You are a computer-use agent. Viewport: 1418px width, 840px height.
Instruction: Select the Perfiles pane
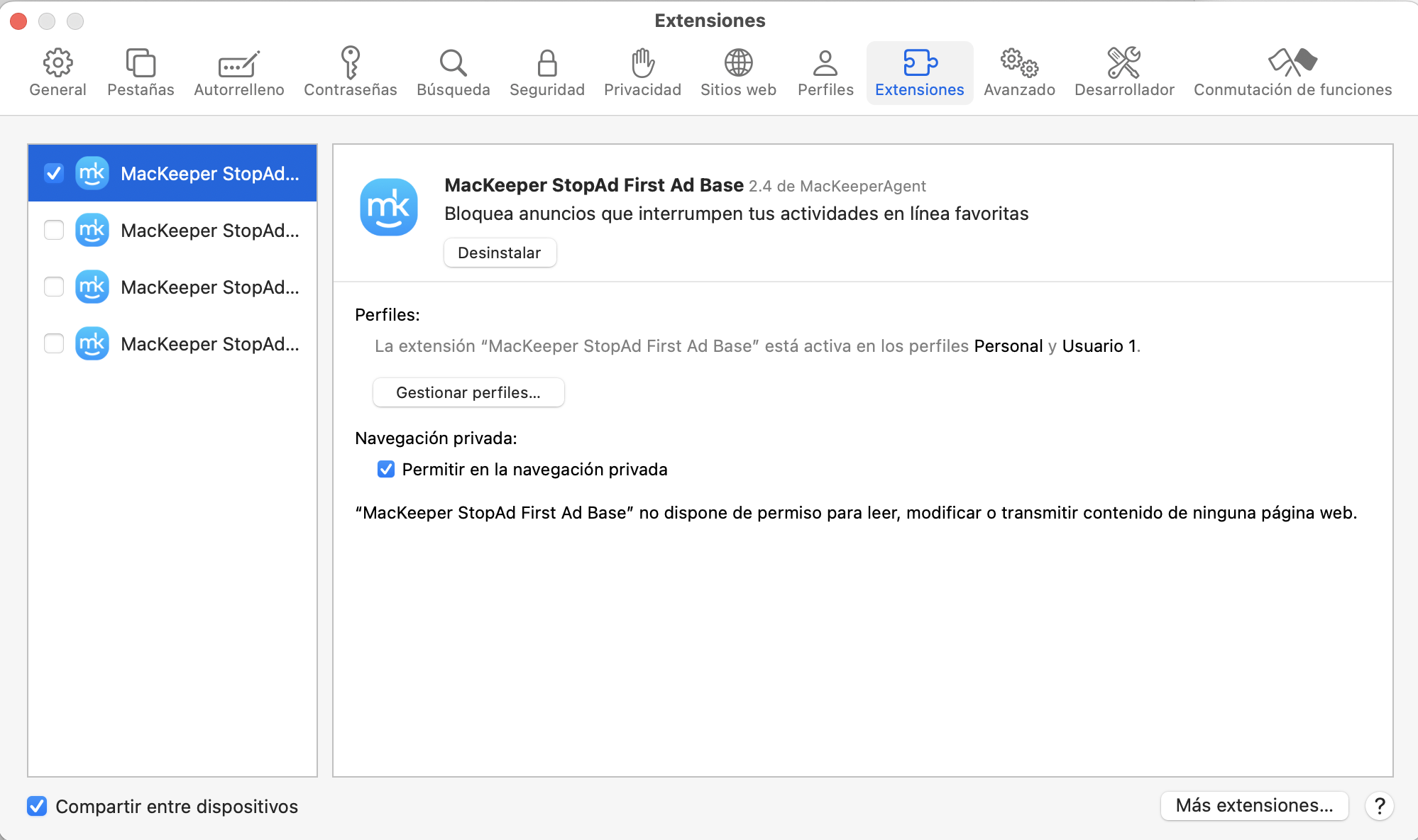pyautogui.click(x=825, y=71)
